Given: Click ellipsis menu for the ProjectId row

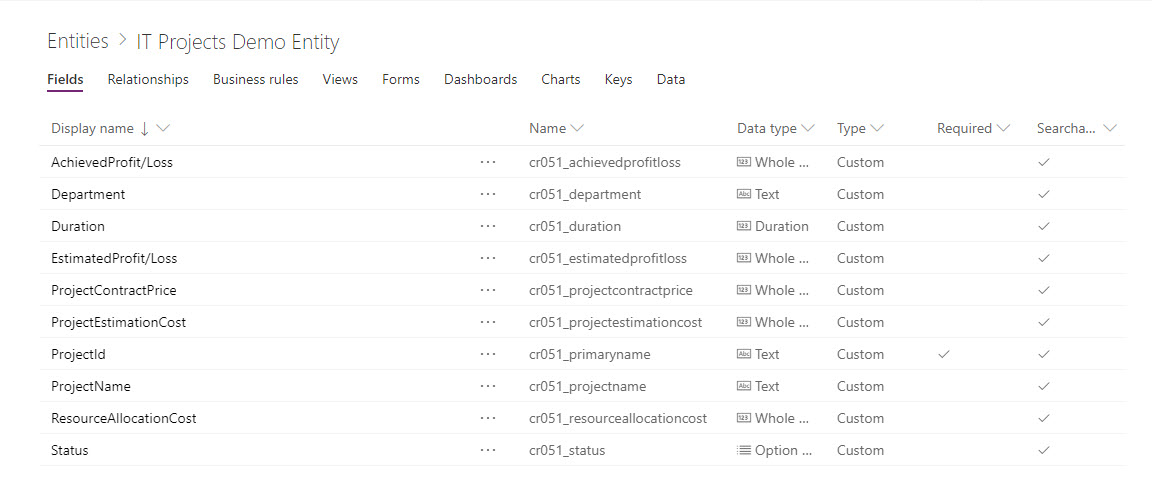Looking at the screenshot, I should 488,354.
